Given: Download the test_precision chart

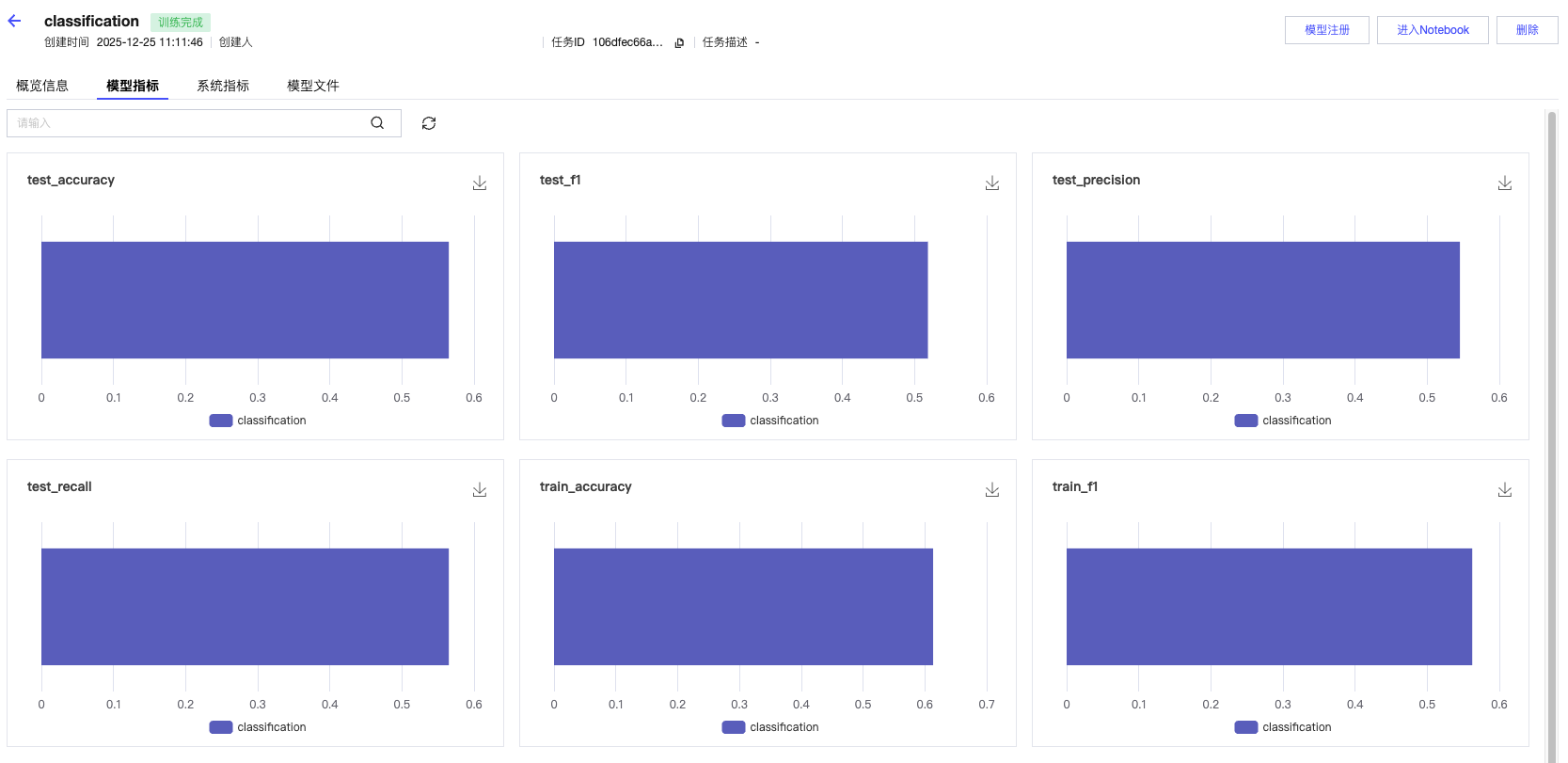Looking at the screenshot, I should point(1505,183).
